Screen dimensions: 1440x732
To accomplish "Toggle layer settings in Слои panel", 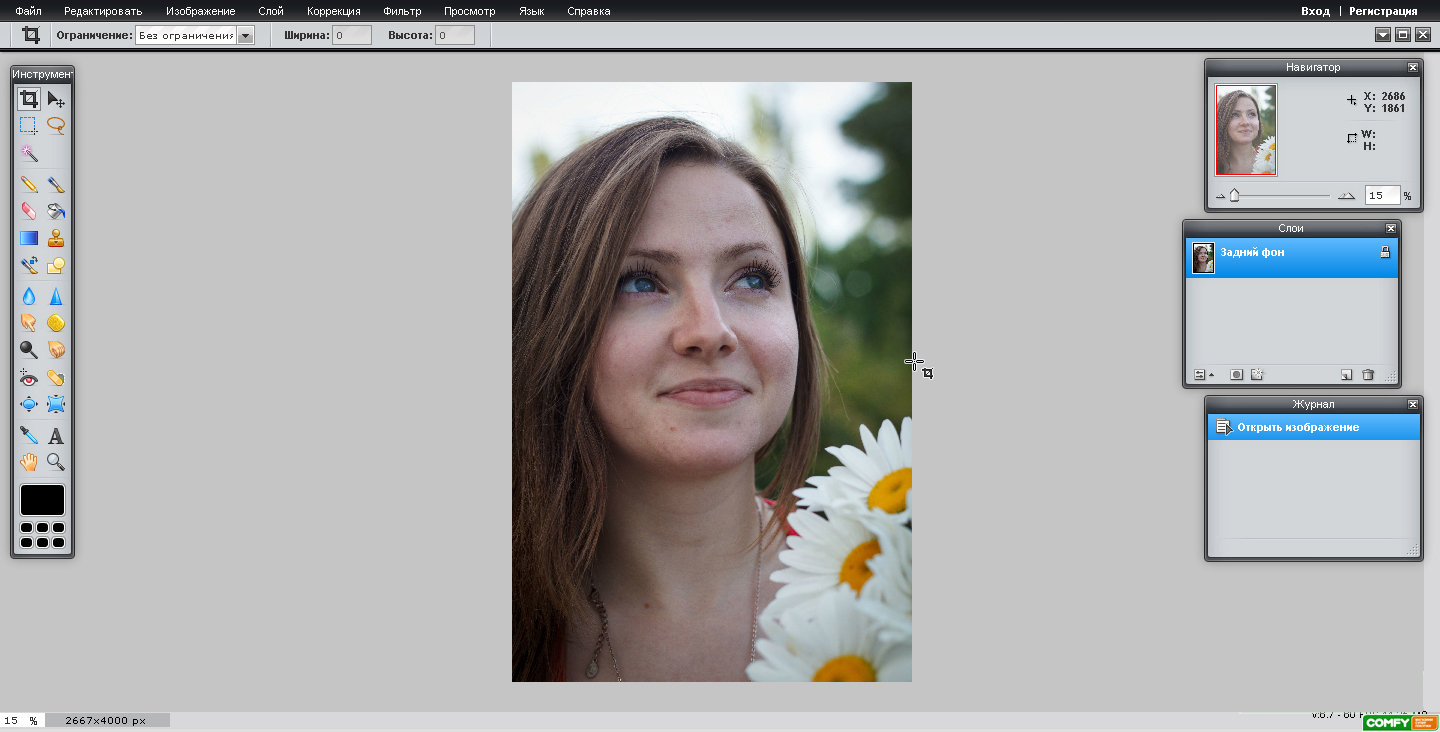I will click(1203, 375).
